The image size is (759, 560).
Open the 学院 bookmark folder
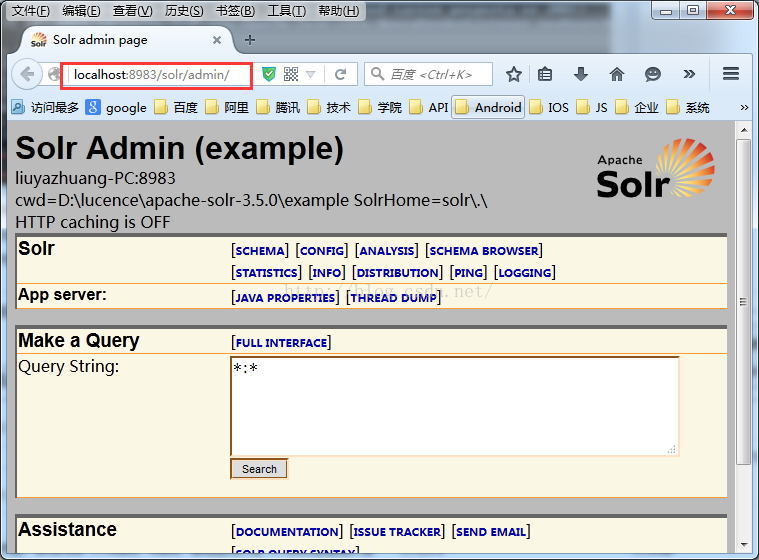pos(380,107)
